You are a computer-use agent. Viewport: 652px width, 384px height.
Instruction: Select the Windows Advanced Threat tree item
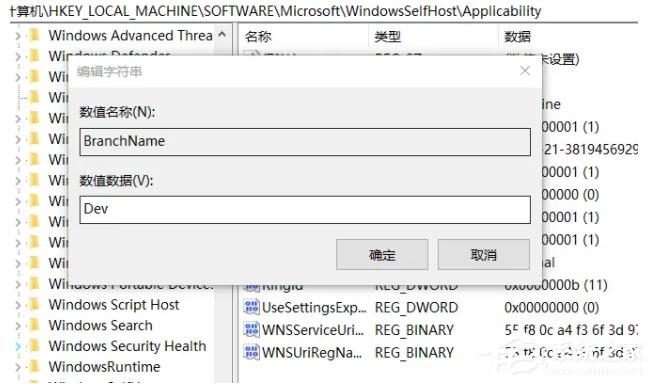[x=130, y=36]
